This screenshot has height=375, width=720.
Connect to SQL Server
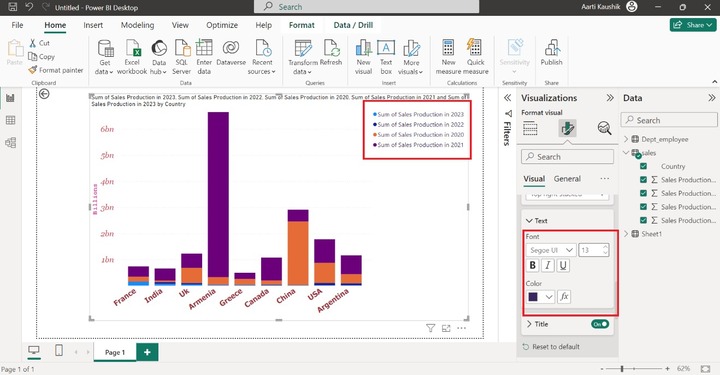pyautogui.click(x=181, y=57)
